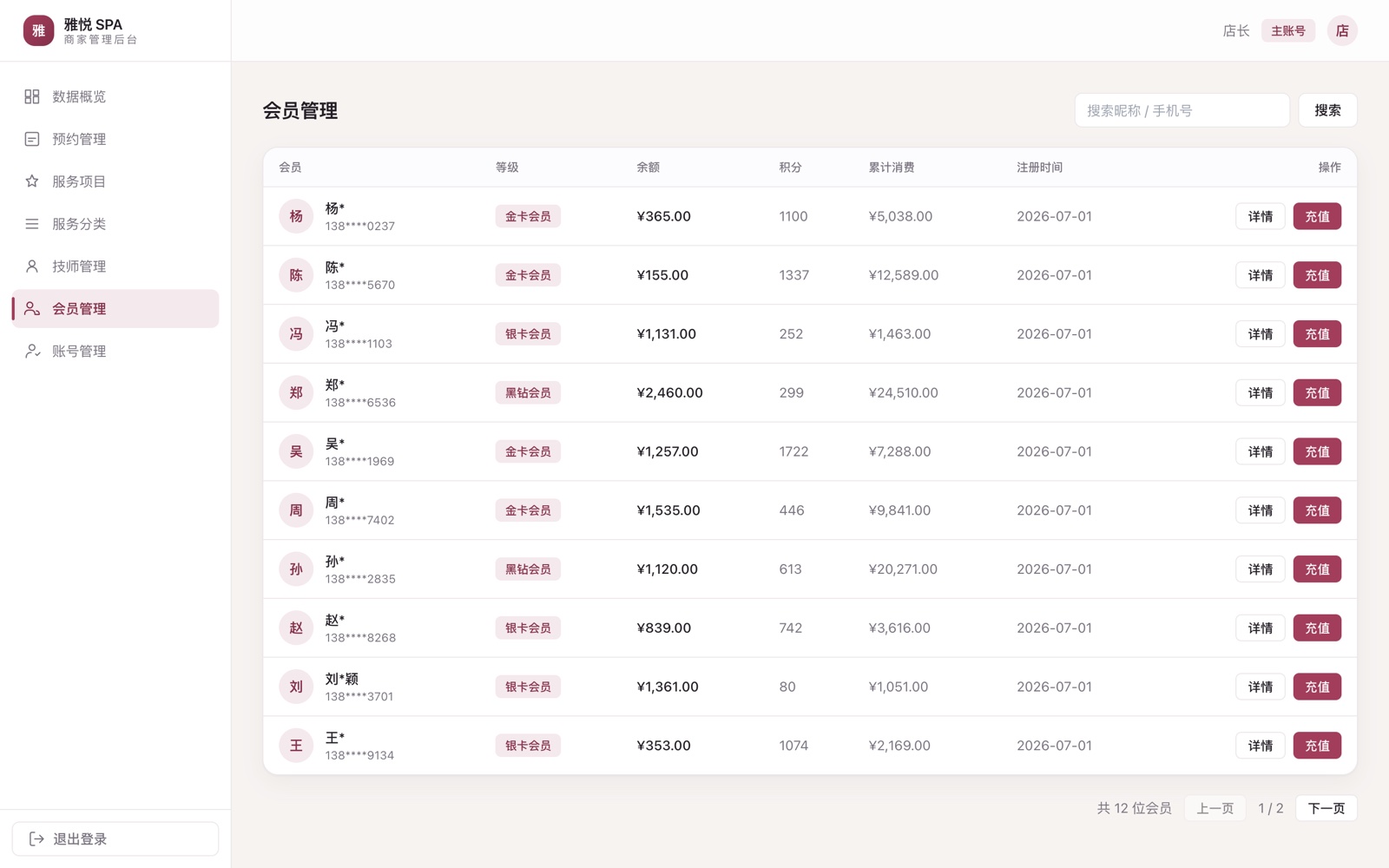The image size is (1389, 868).
Task: Click phone number 138****3701
Action: pos(359,696)
